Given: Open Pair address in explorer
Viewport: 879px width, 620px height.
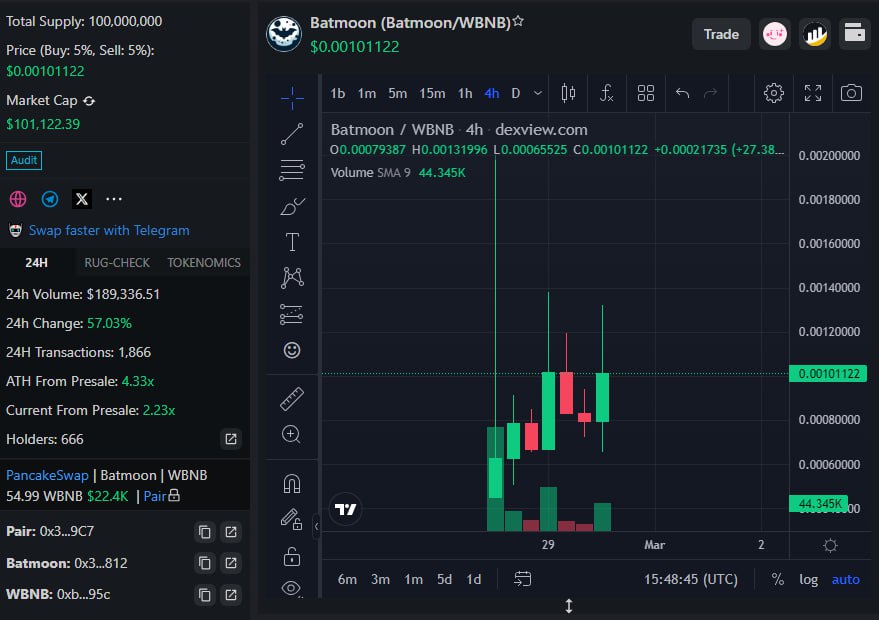Looking at the screenshot, I should [x=231, y=531].
